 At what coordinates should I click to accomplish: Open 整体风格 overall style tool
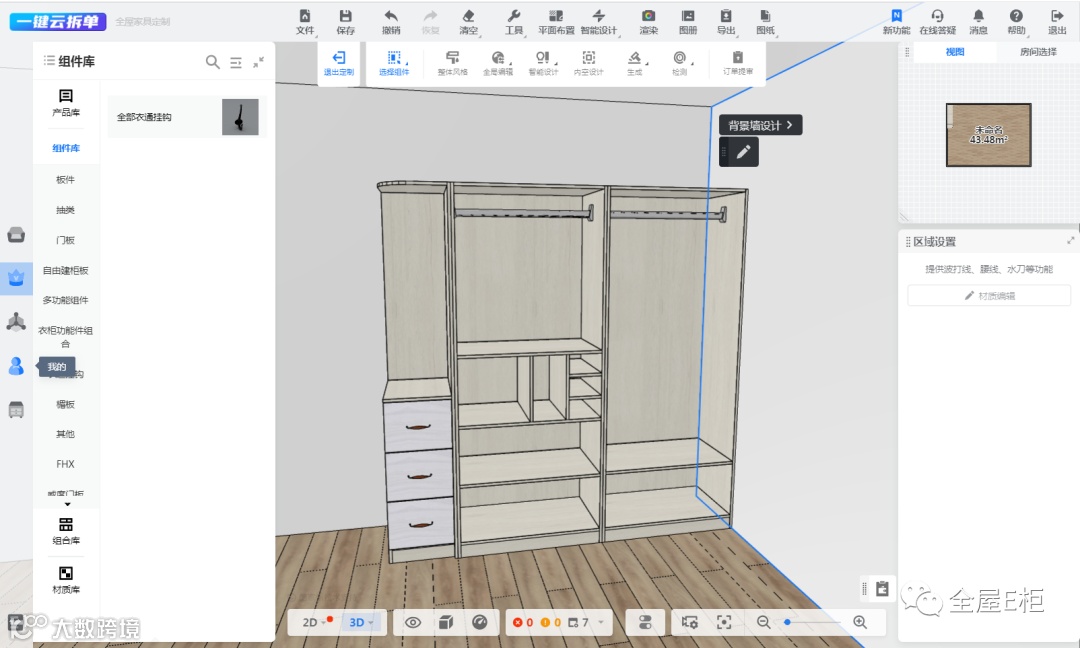(x=453, y=63)
